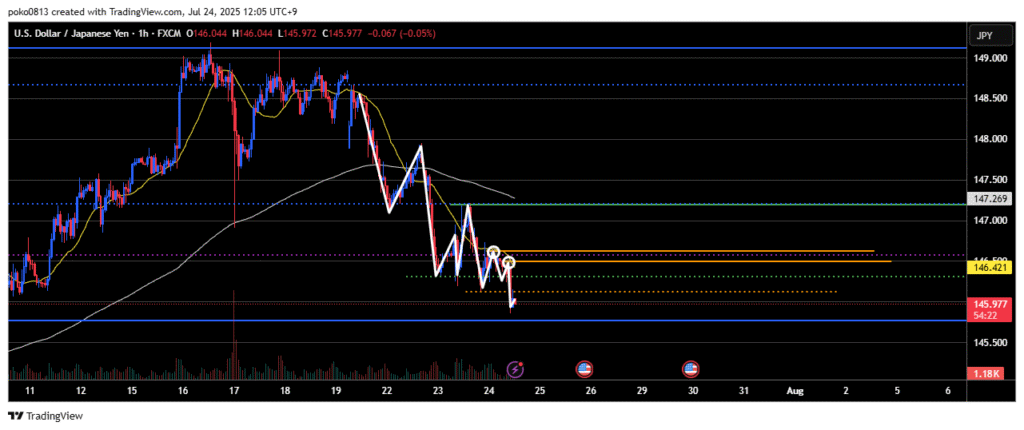Open the US flag event near 26
1024x430 pixels.
(x=584, y=369)
